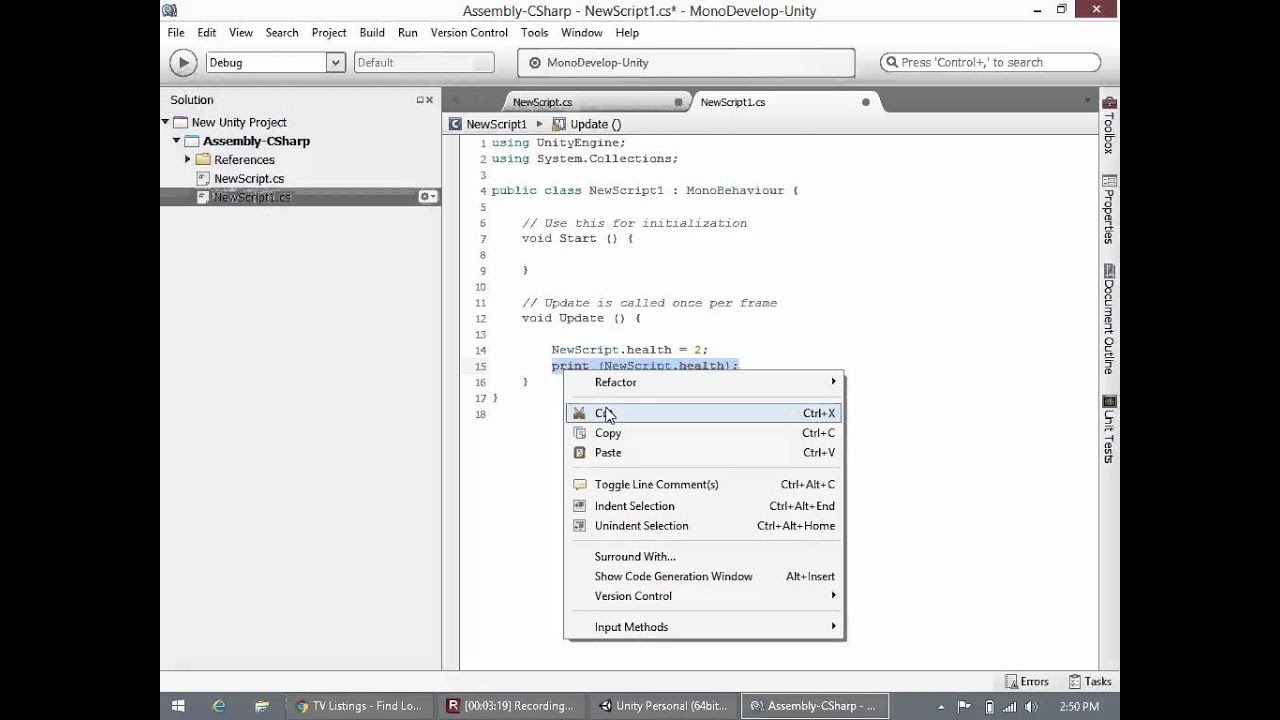Open the Unit Tests side pad
Screen dimensions: 1280x720
(1109, 430)
